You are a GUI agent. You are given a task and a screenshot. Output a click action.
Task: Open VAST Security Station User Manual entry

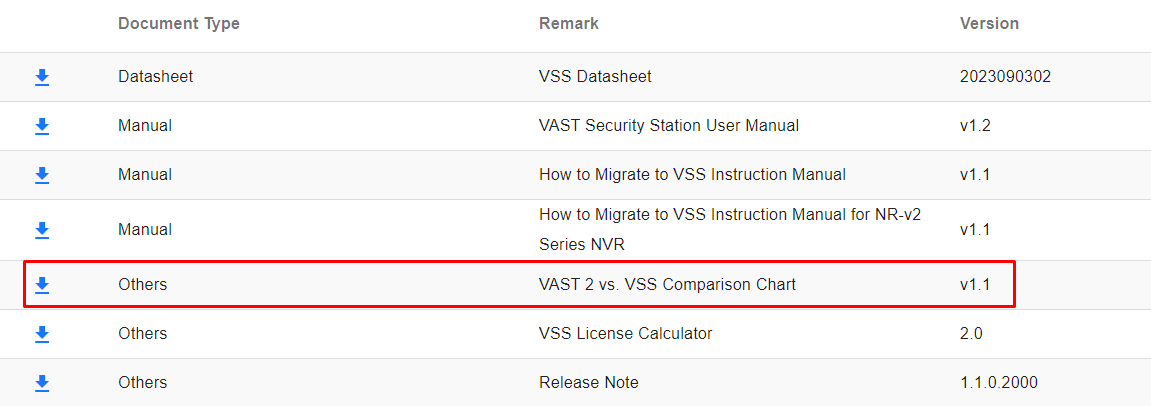coord(669,126)
